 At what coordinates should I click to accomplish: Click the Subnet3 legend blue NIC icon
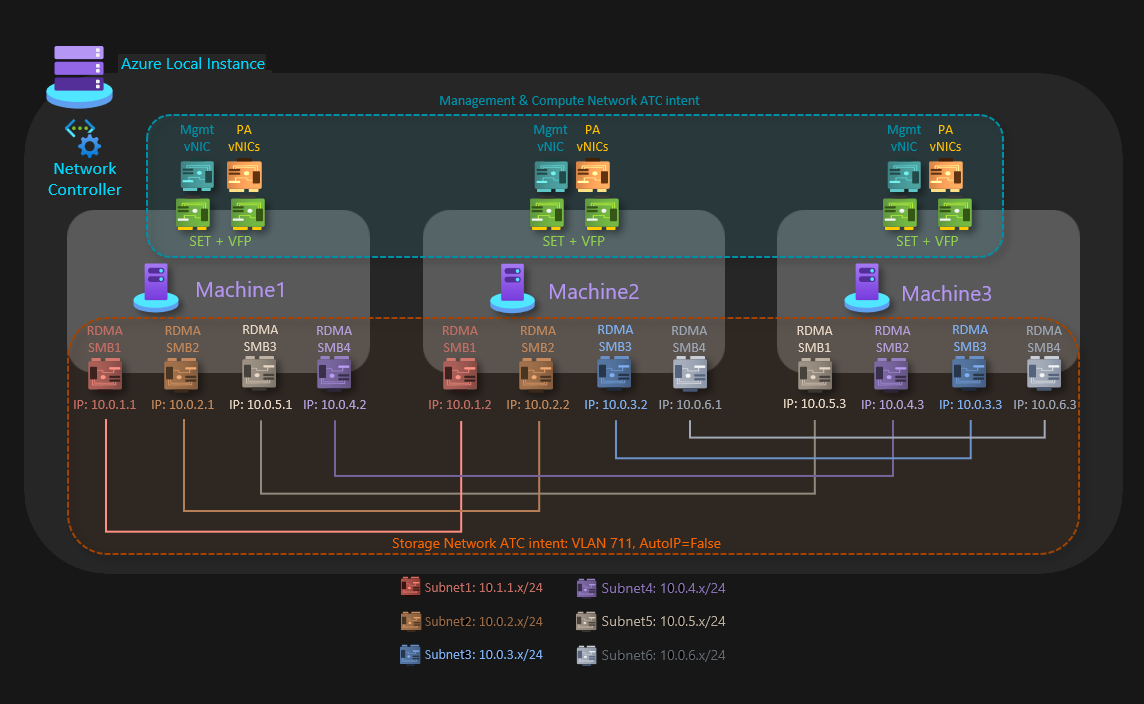click(x=410, y=654)
